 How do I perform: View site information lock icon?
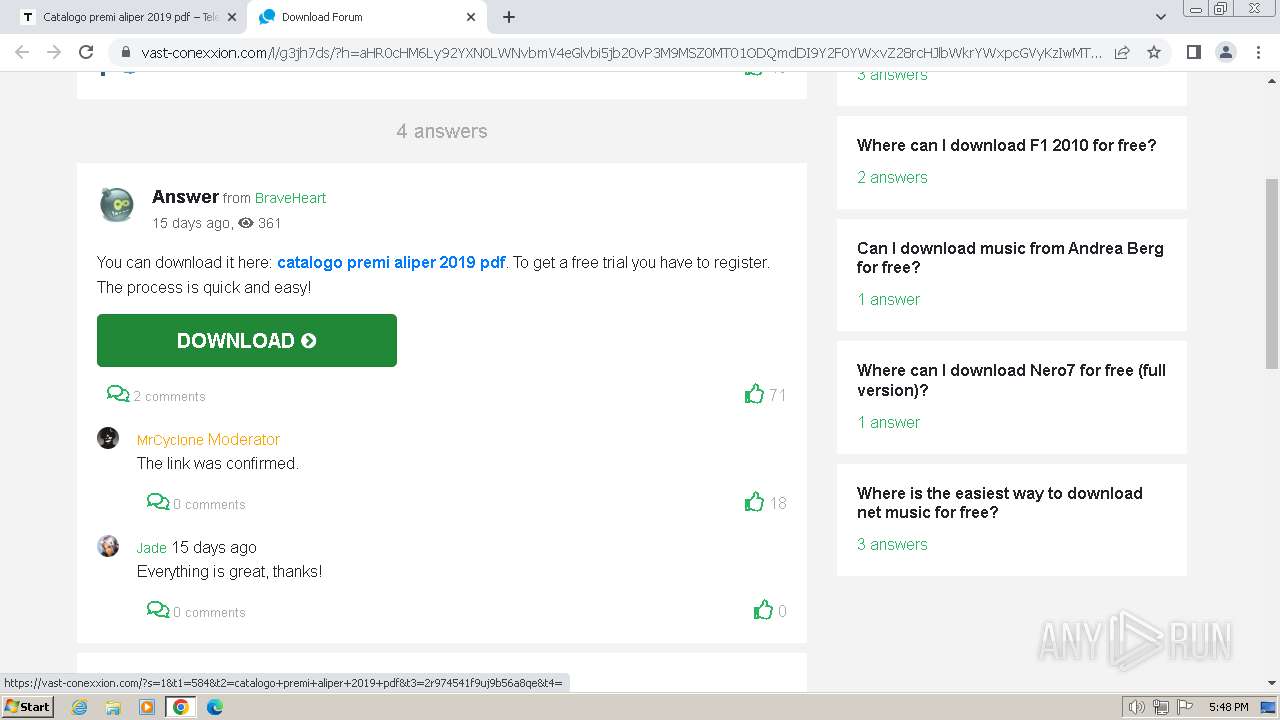click(125, 52)
